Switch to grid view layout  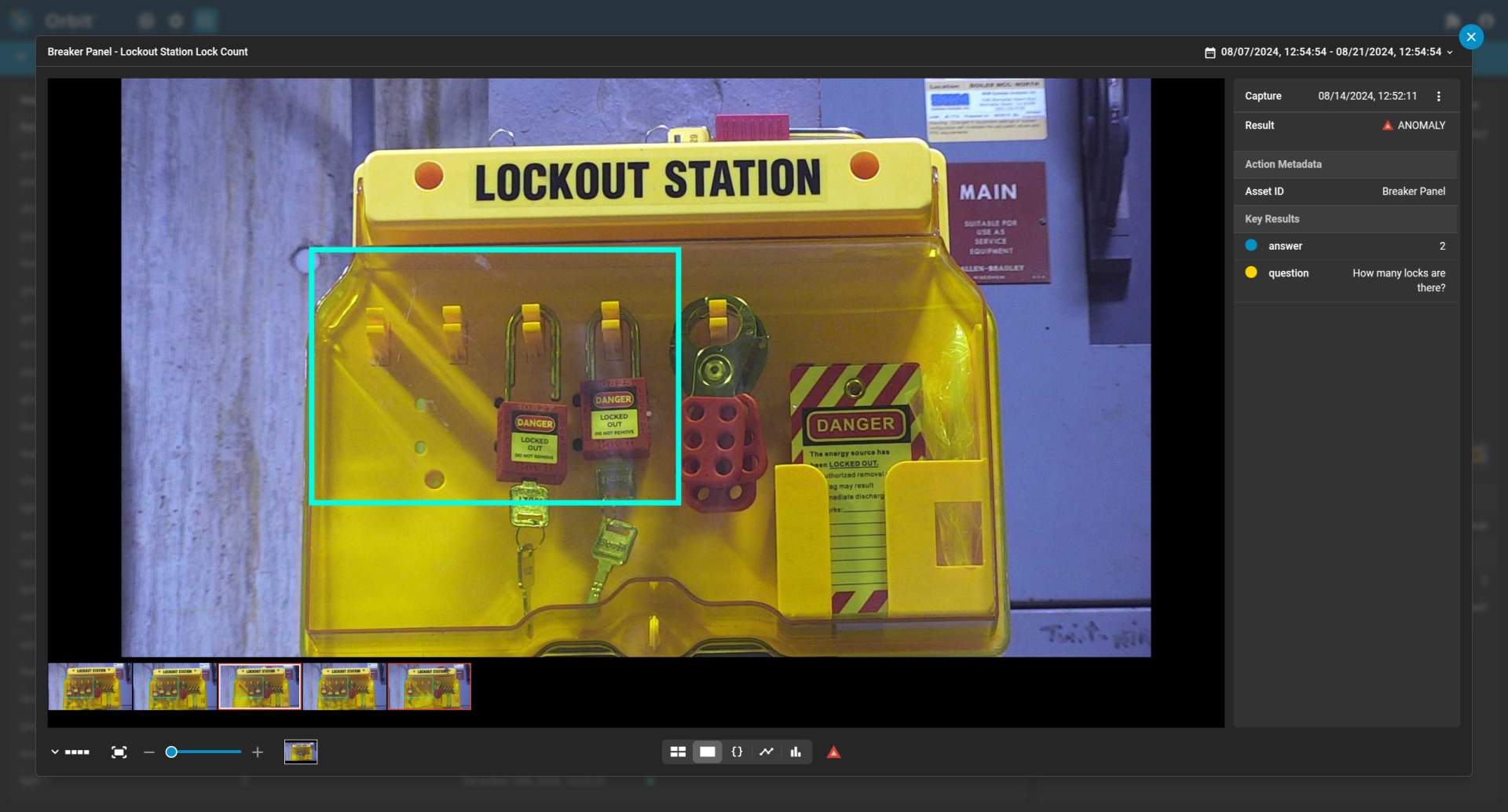click(678, 752)
